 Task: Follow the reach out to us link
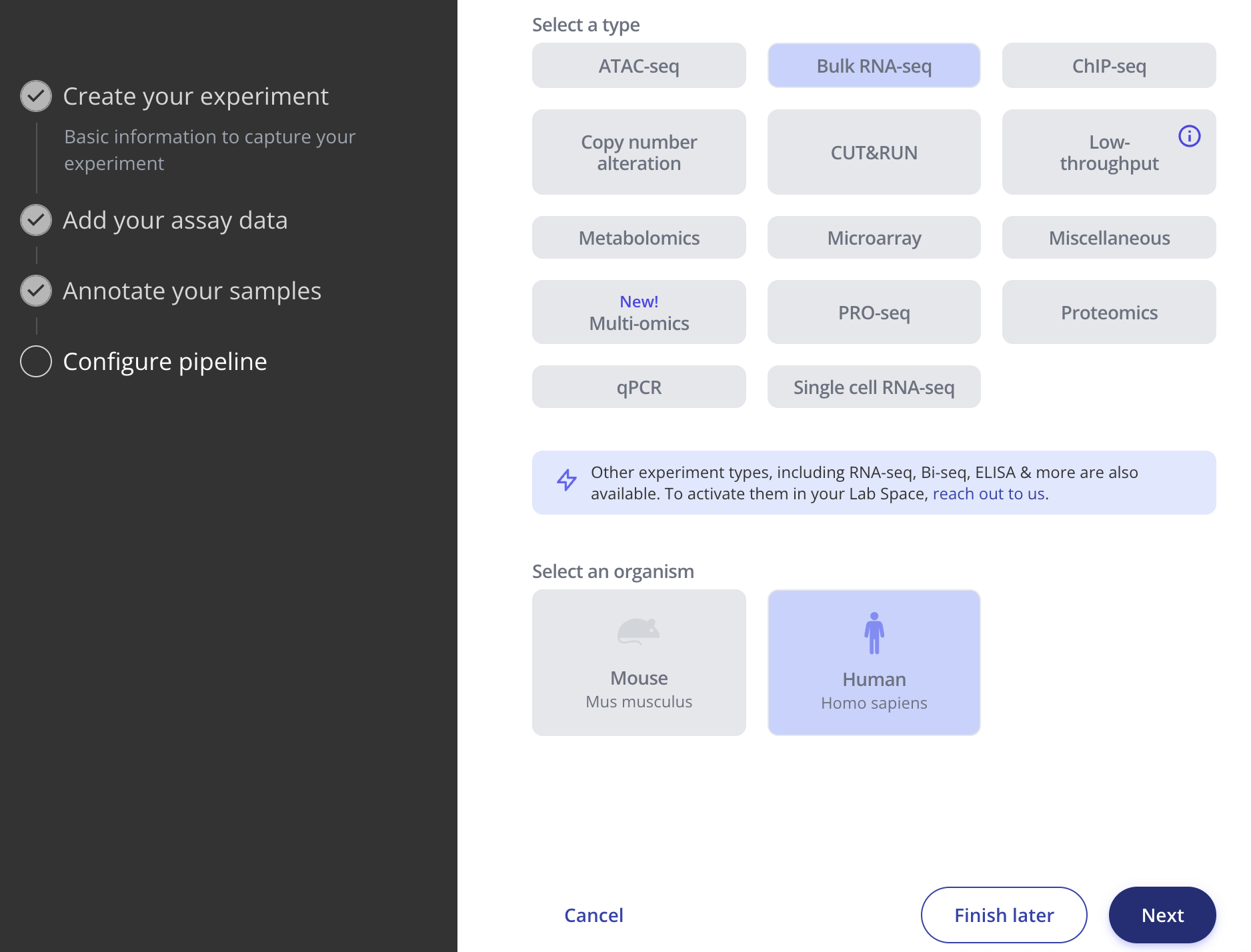(988, 493)
